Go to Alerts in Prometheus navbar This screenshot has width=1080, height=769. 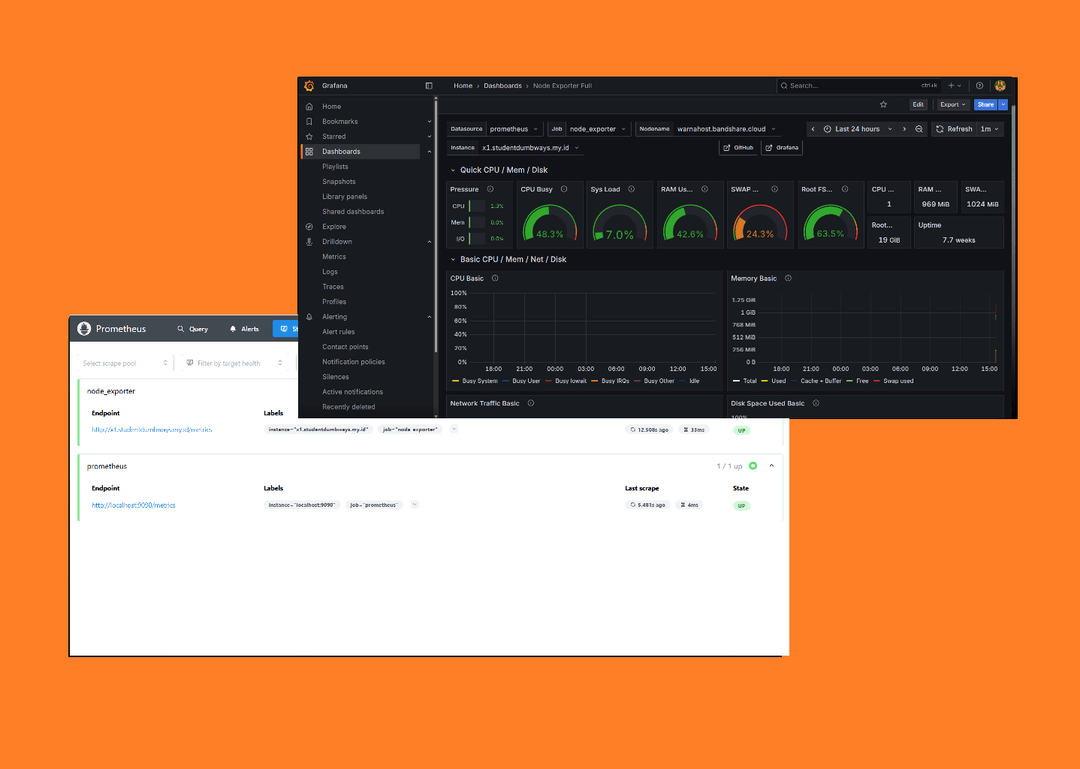pos(244,328)
